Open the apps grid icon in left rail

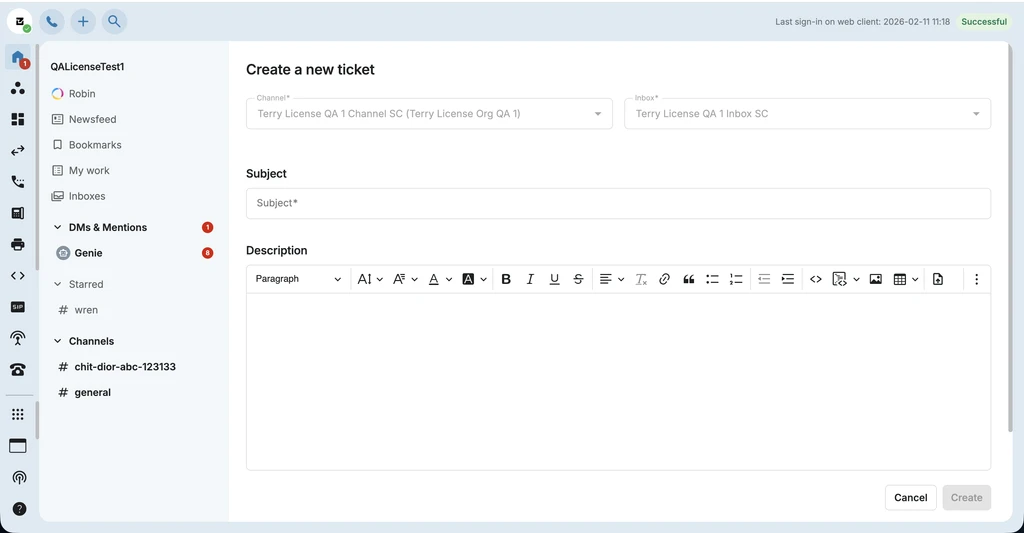click(18, 414)
